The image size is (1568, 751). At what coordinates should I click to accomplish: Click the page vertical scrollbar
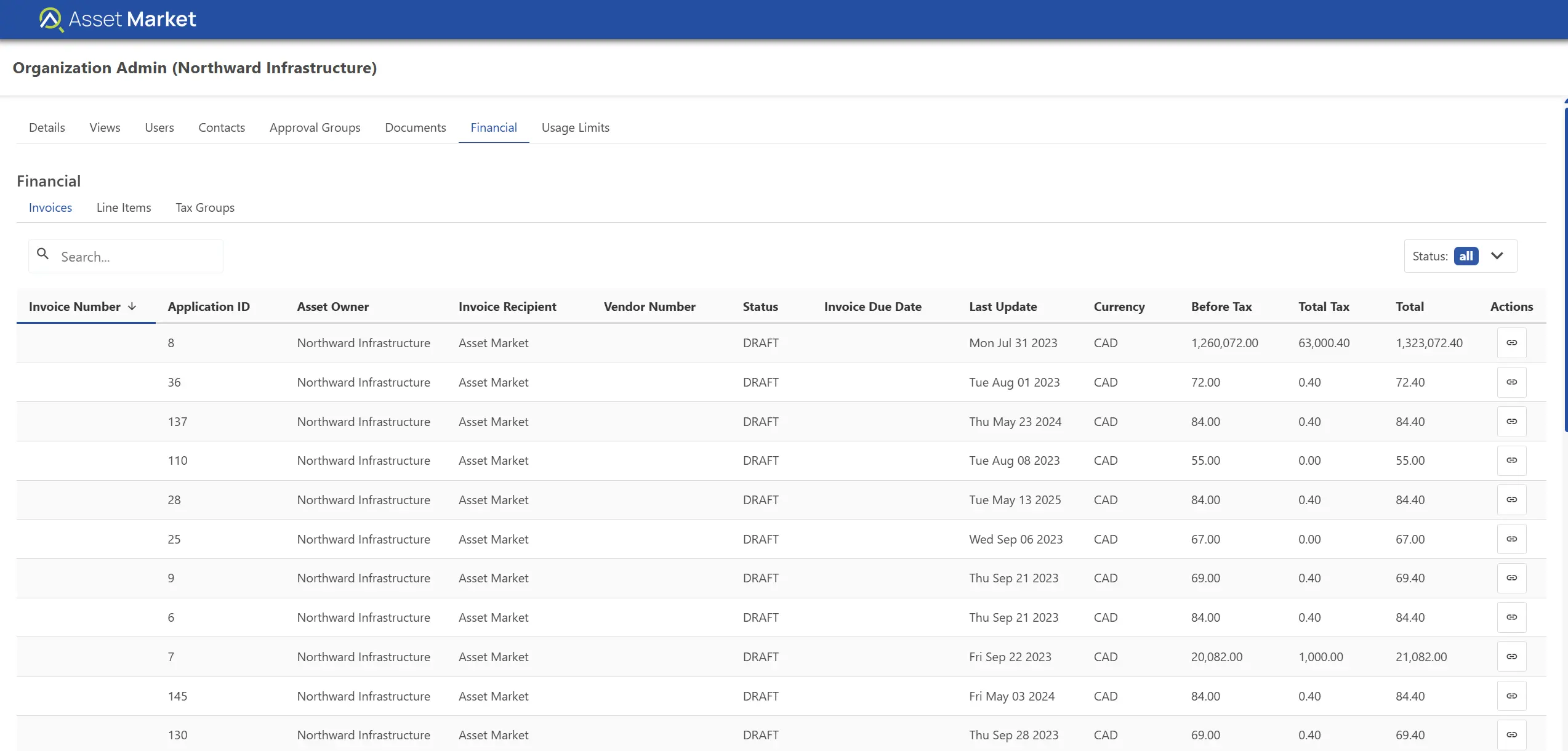tap(1566, 269)
